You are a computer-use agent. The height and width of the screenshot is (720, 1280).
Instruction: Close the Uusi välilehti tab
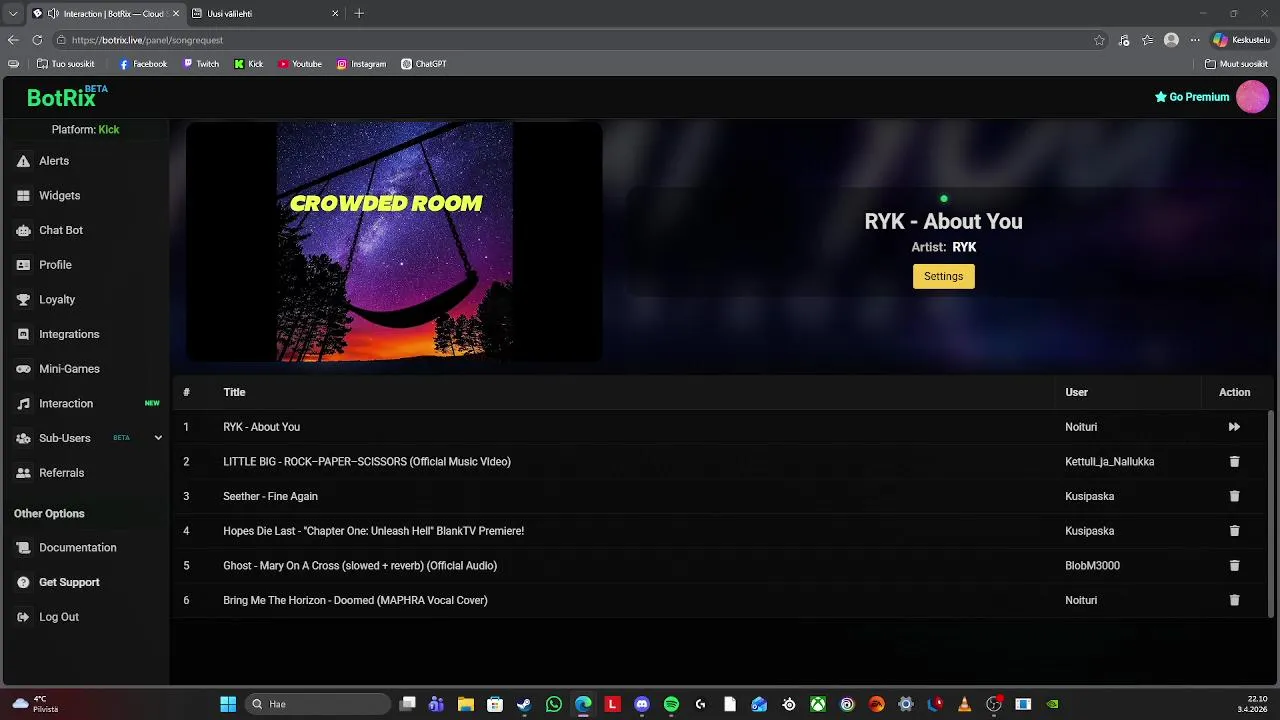(335, 14)
